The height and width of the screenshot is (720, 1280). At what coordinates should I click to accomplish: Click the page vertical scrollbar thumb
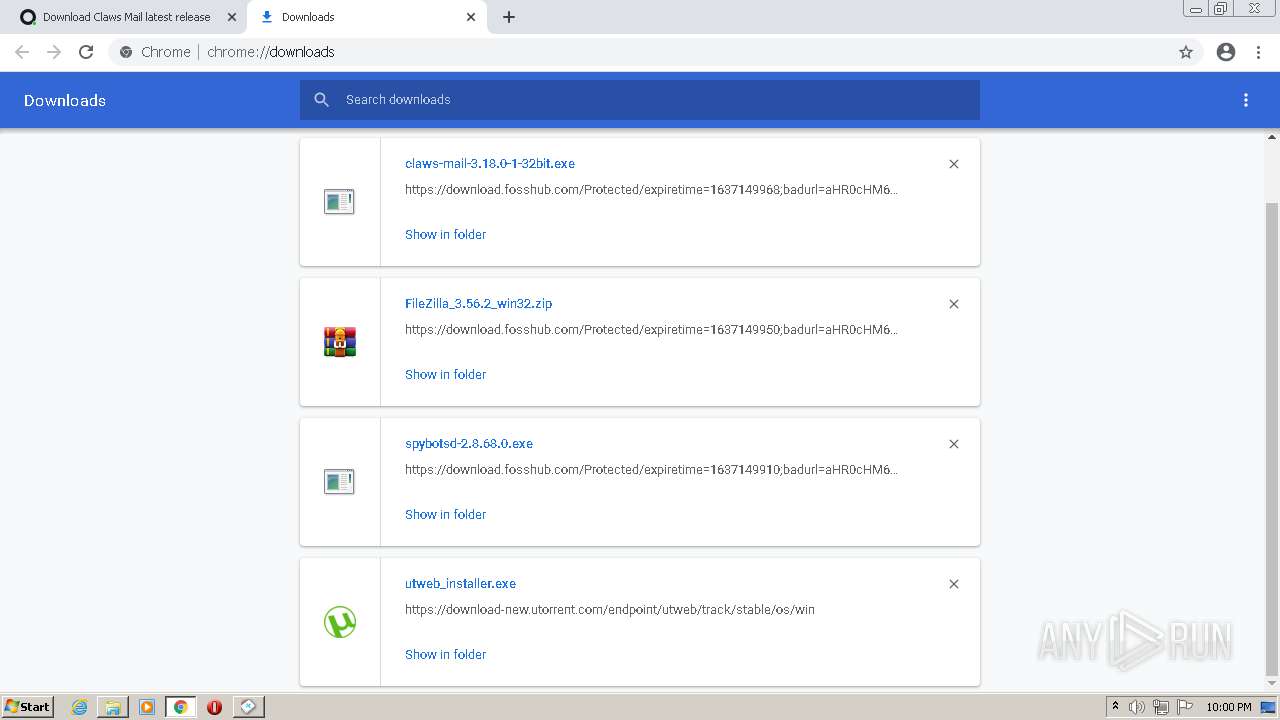click(1272, 439)
